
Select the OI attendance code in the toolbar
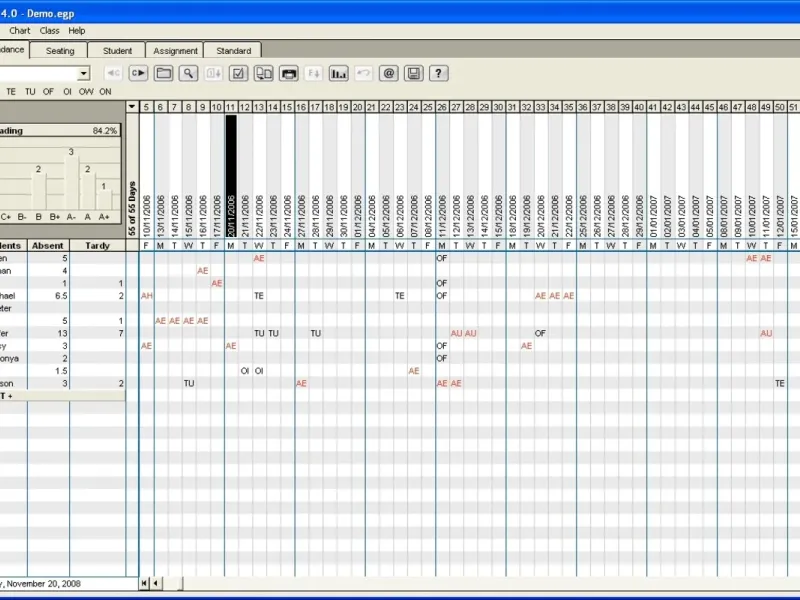point(67,92)
